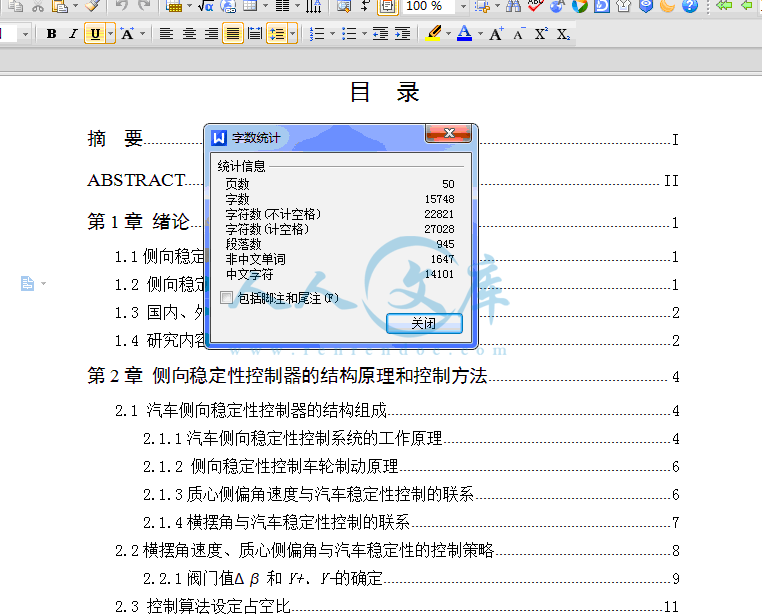762x615 pixels.
Task: Open the character scaling dropdown arrow
Action: click(x=142, y=34)
